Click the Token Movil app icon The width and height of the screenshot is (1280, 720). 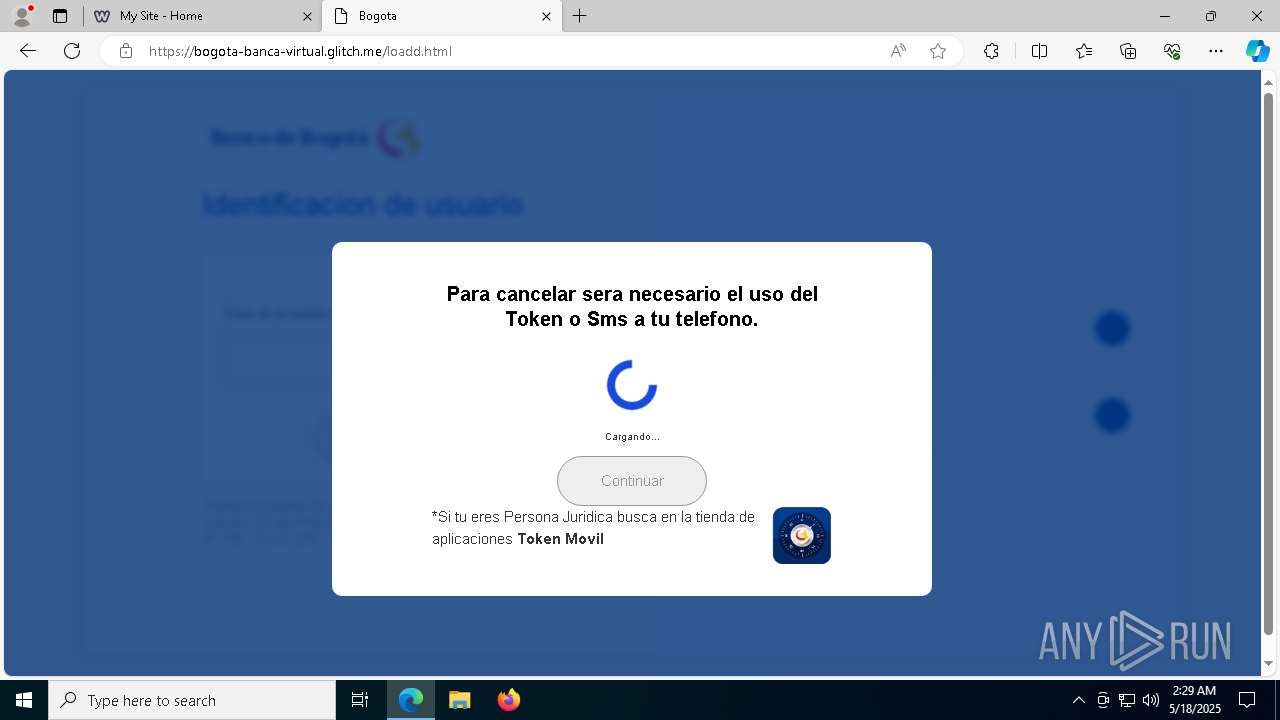[802, 536]
